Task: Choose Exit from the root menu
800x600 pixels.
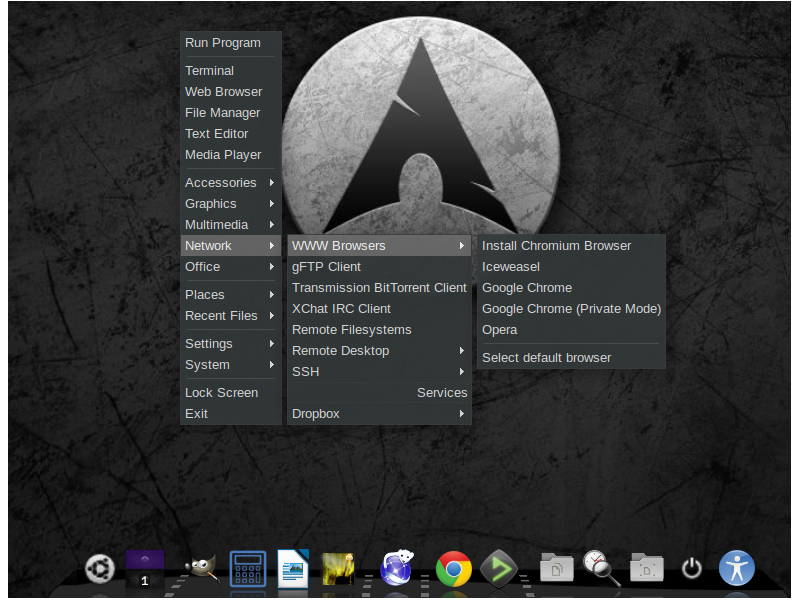Action: coord(231,413)
